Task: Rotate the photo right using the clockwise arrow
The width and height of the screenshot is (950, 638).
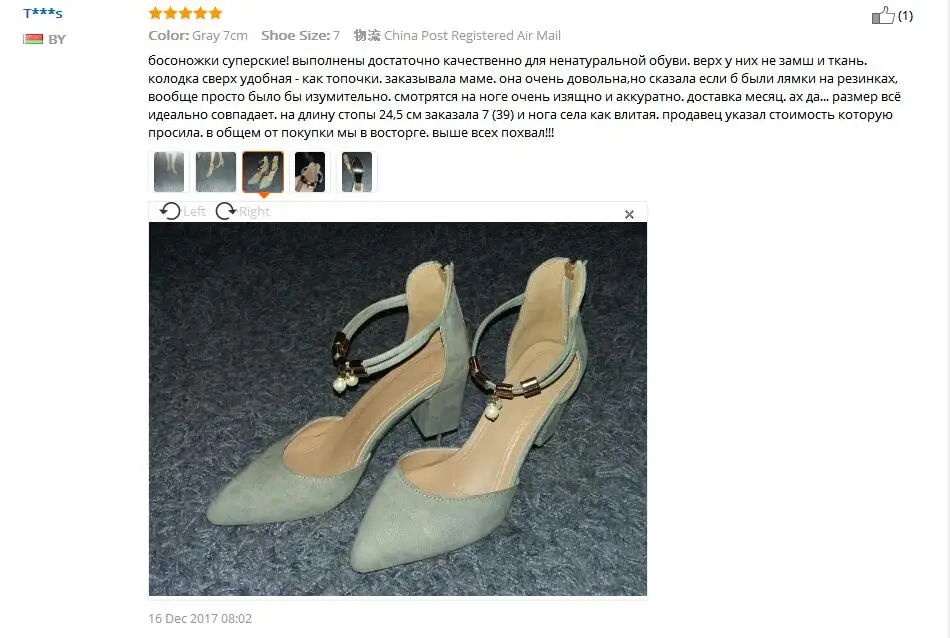Action: [x=226, y=211]
